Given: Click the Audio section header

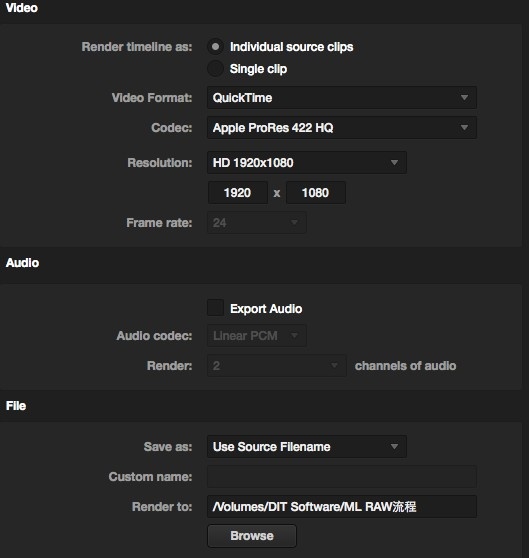Looking at the screenshot, I should click(22, 263).
